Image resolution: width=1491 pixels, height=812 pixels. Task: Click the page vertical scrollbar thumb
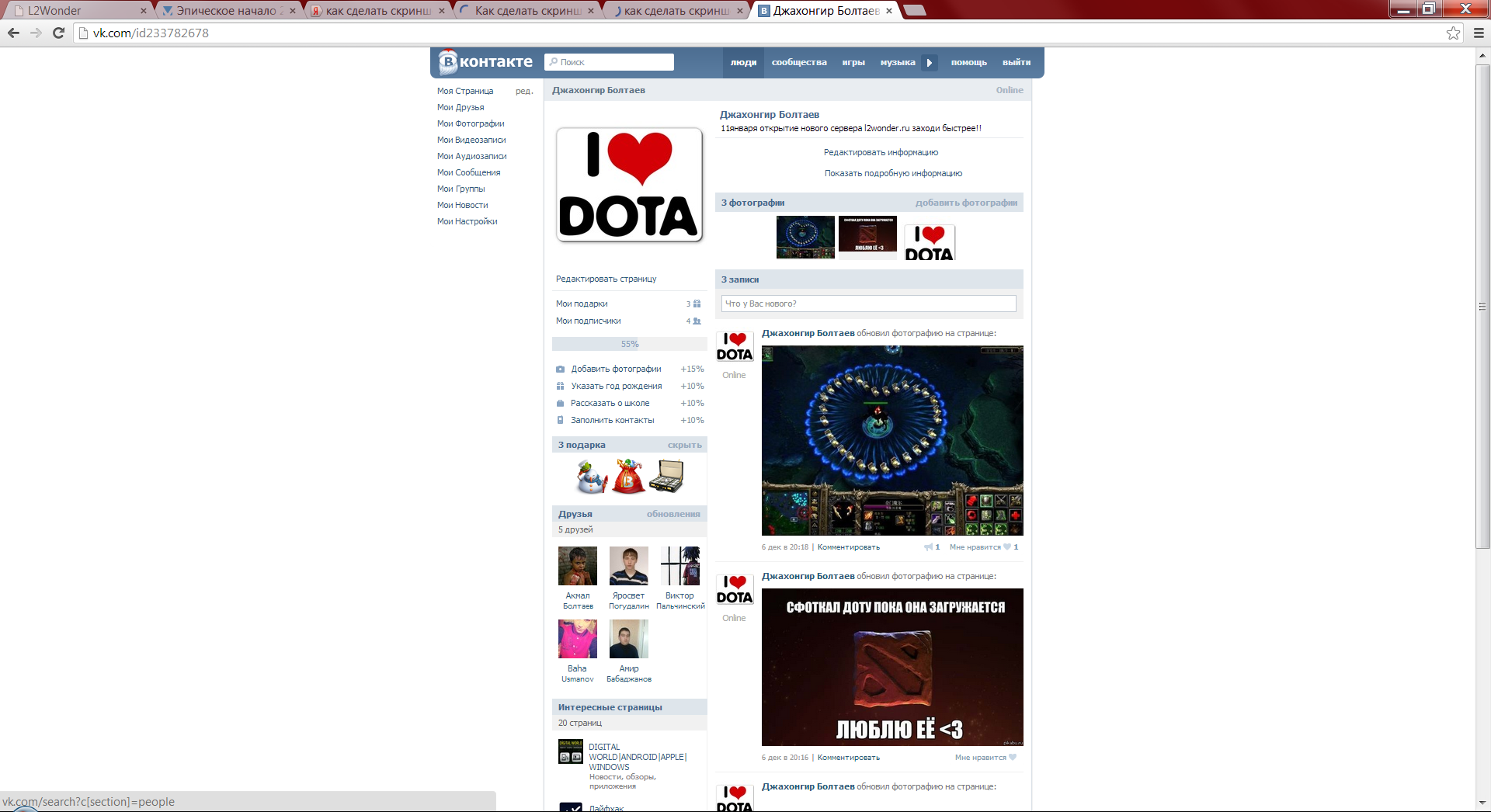point(1482,307)
